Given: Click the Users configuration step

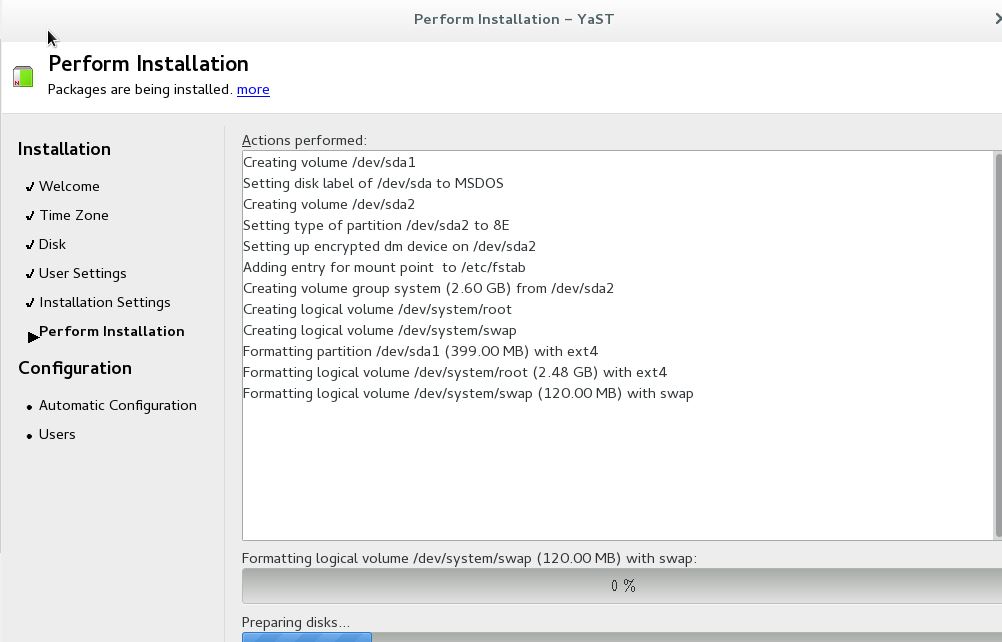Looking at the screenshot, I should click(x=57, y=434).
